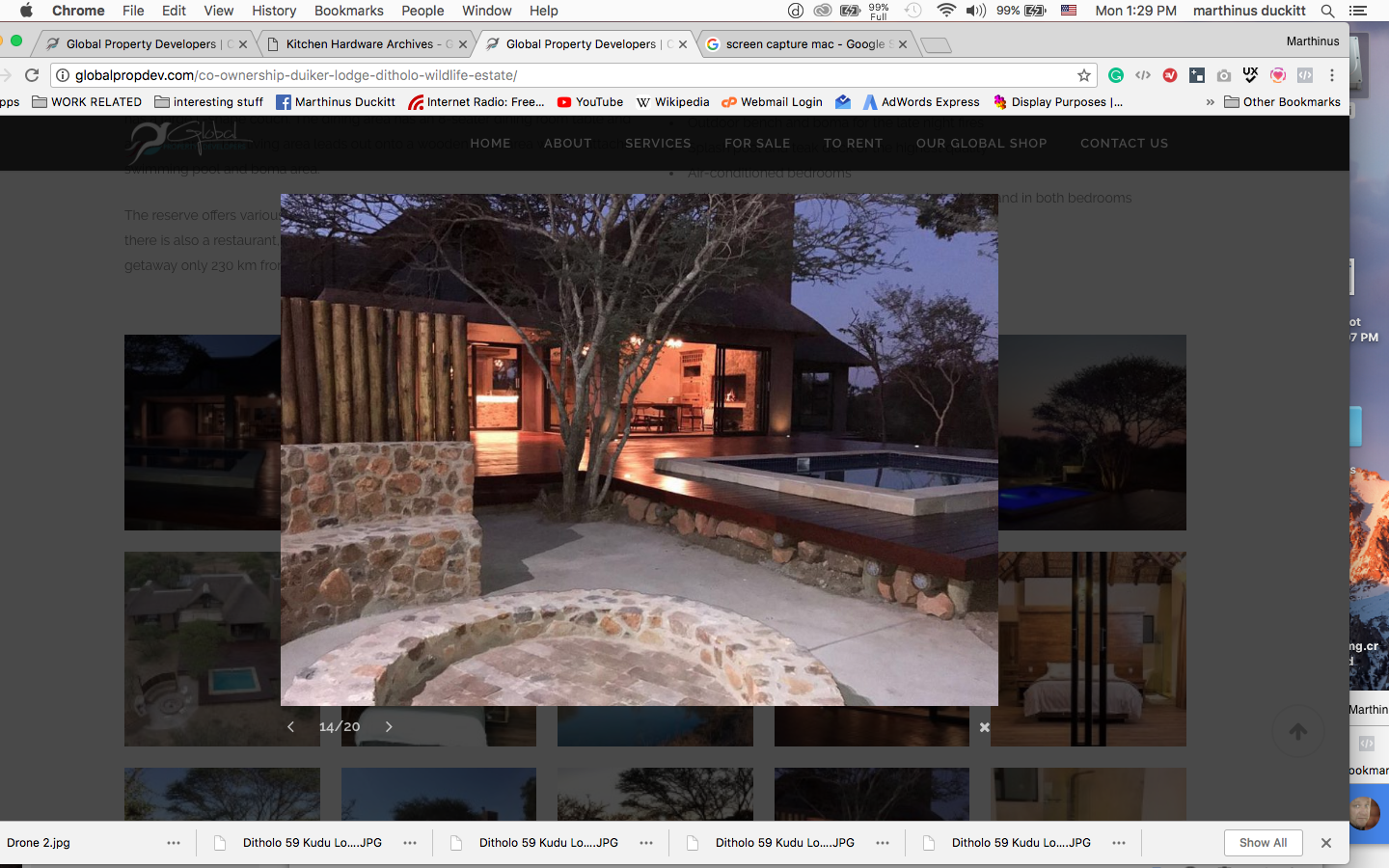This screenshot has width=1389, height=868.
Task: Open the Window menu
Action: coord(486,11)
